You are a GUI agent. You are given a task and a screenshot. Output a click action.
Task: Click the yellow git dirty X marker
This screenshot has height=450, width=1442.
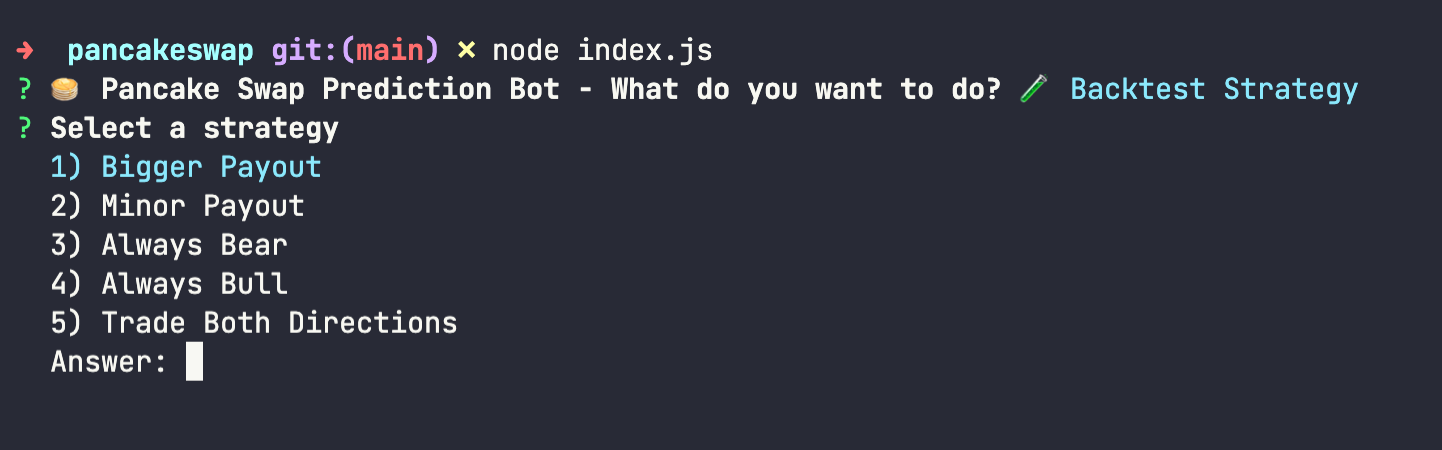(x=466, y=51)
